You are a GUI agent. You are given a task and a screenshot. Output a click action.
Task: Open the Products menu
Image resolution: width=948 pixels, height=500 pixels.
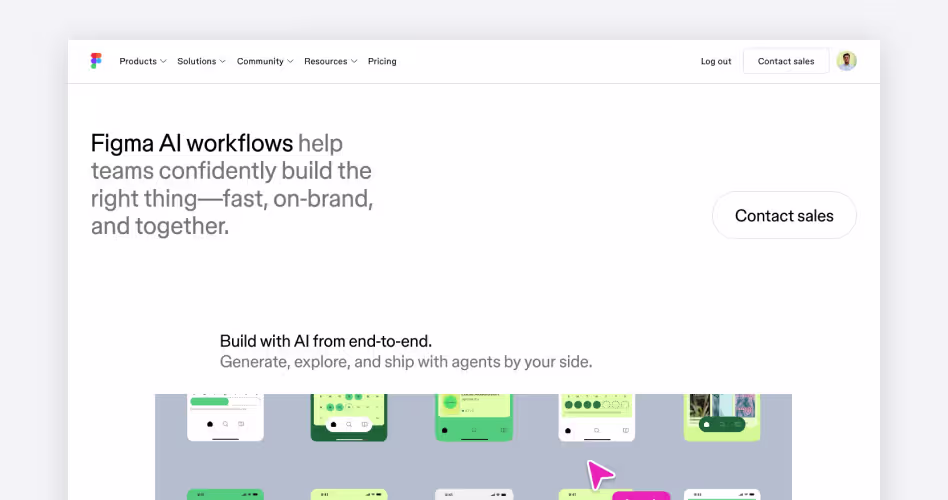tap(143, 61)
